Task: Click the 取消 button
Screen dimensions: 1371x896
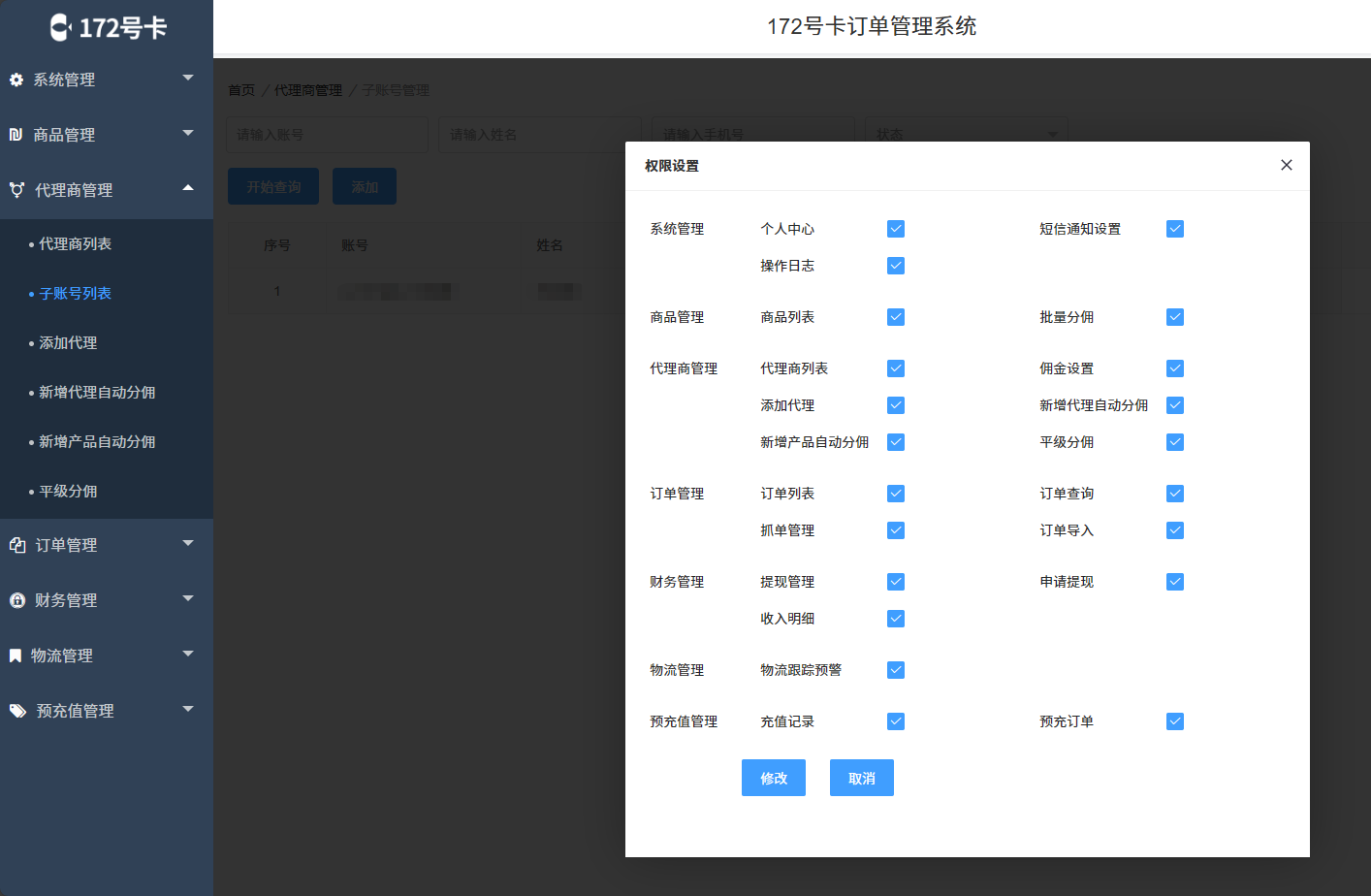Action: coord(861,778)
